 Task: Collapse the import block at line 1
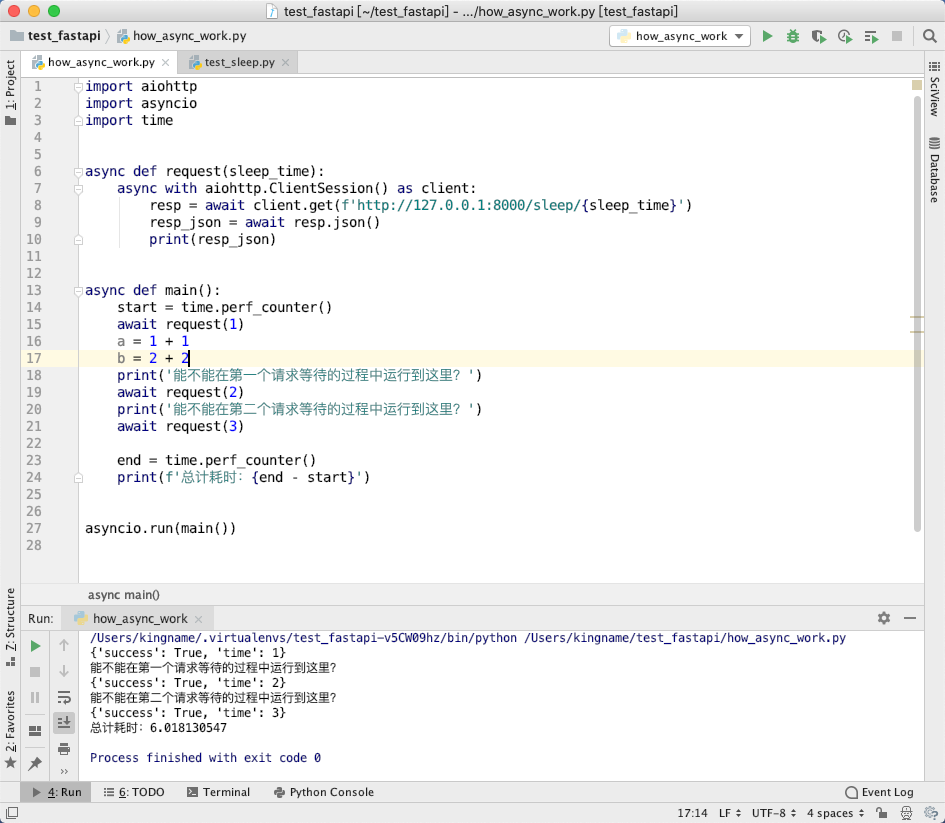click(x=78, y=87)
